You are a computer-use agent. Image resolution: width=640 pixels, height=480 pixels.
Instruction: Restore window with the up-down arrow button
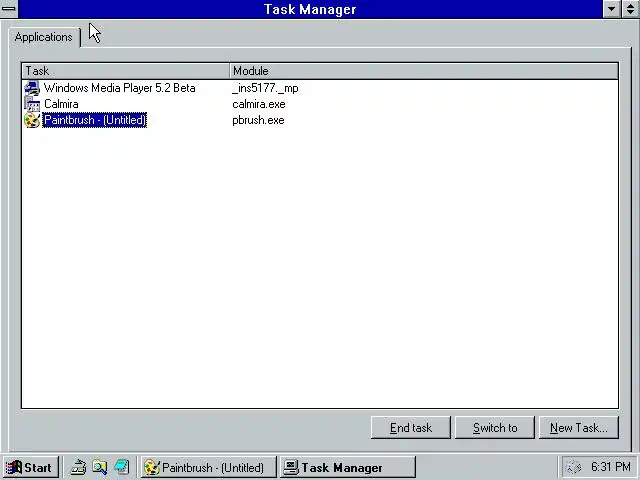pyautogui.click(x=631, y=9)
